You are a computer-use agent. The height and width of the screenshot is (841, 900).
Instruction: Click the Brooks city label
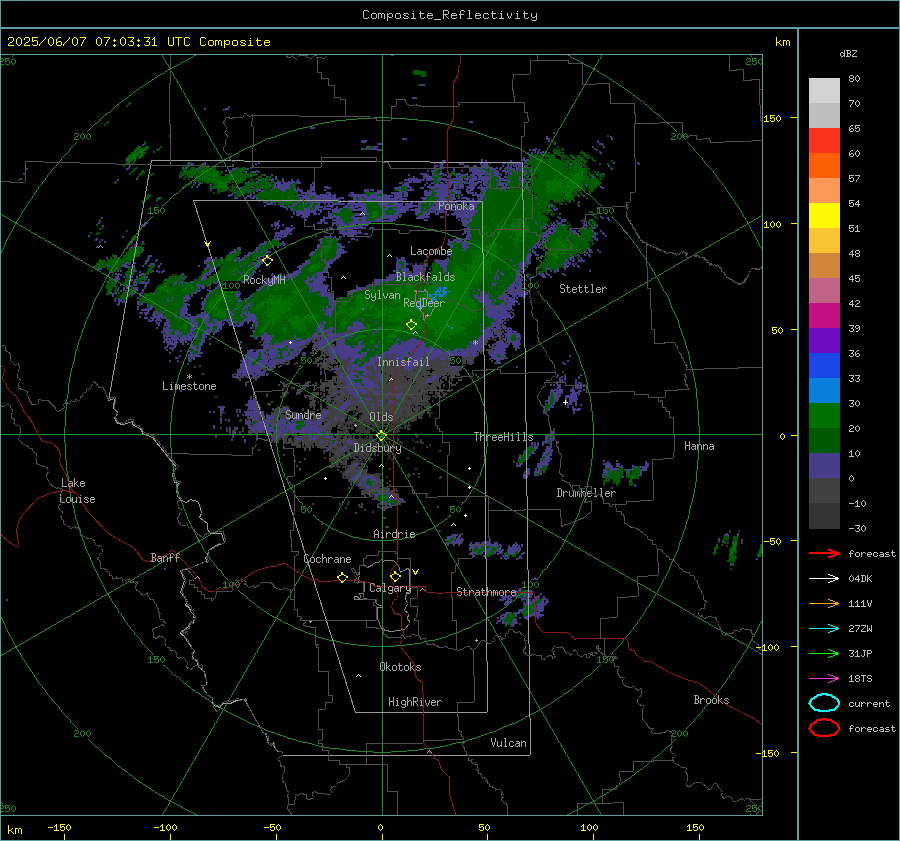711,700
